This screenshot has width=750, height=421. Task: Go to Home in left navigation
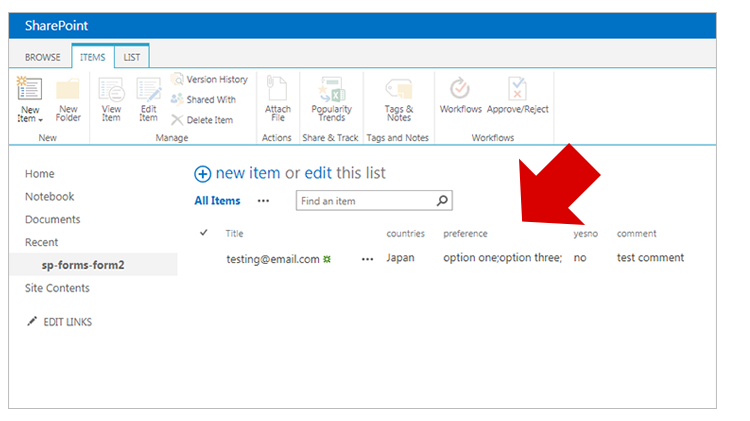click(x=40, y=174)
